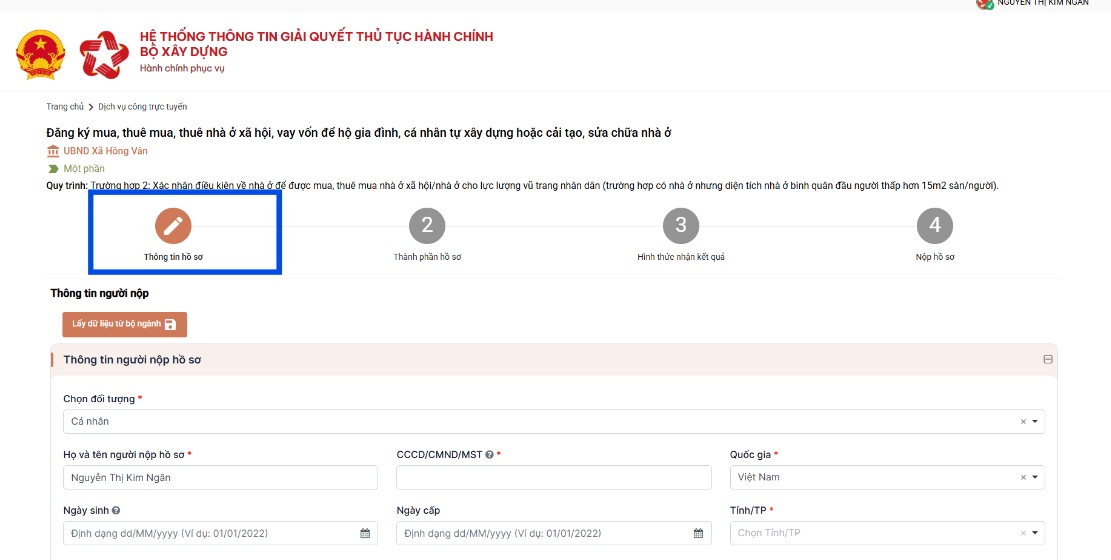The width and height of the screenshot is (1111, 560).
Task: Click the Quy trình: Trường hợp 2 description text
Action: point(522,186)
